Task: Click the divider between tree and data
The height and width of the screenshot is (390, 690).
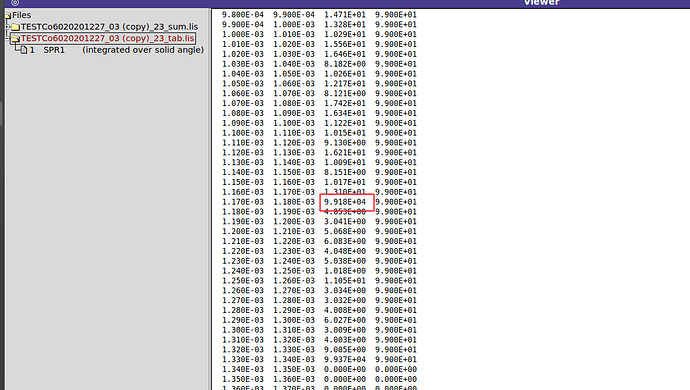Action: point(210,199)
